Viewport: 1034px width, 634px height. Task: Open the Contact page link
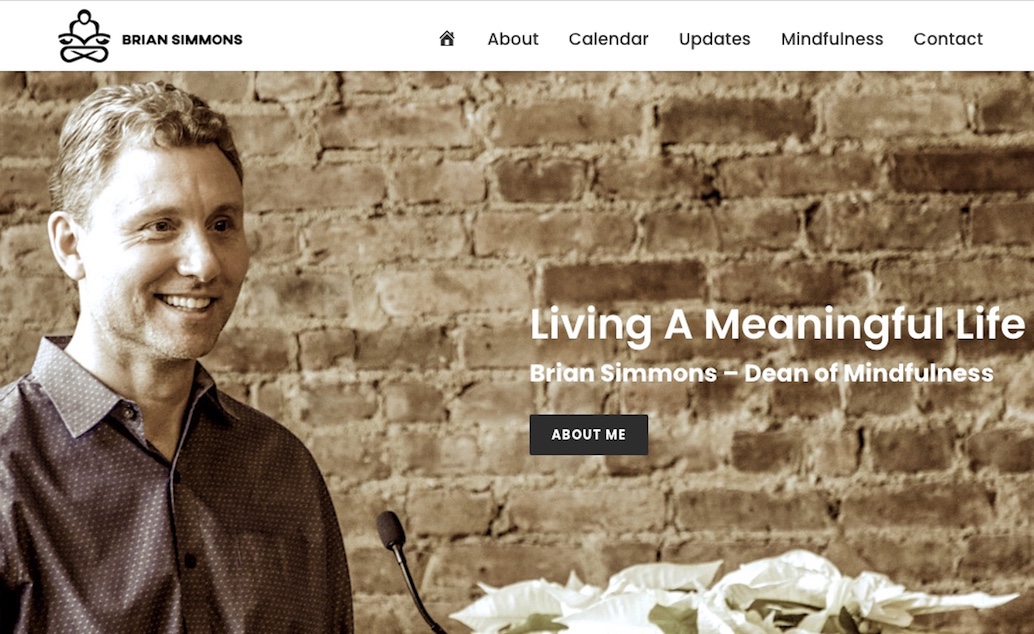pos(948,39)
